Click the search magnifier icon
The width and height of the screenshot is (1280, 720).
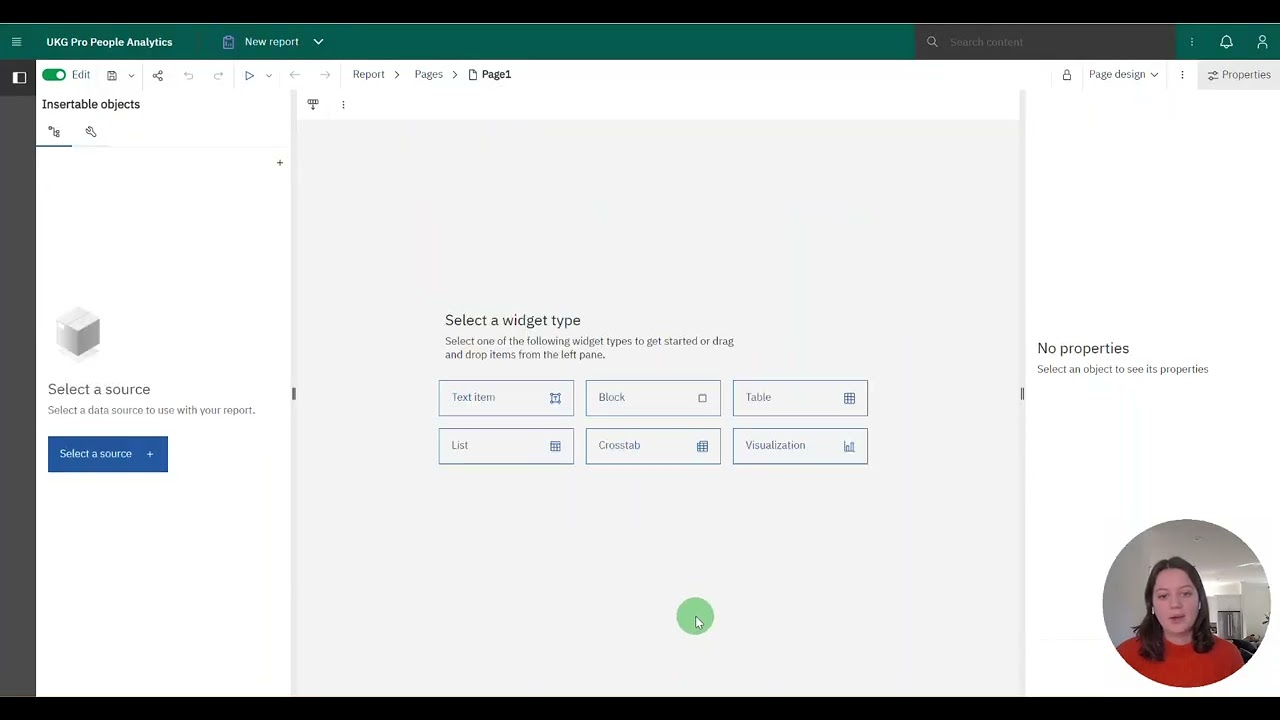[932, 42]
